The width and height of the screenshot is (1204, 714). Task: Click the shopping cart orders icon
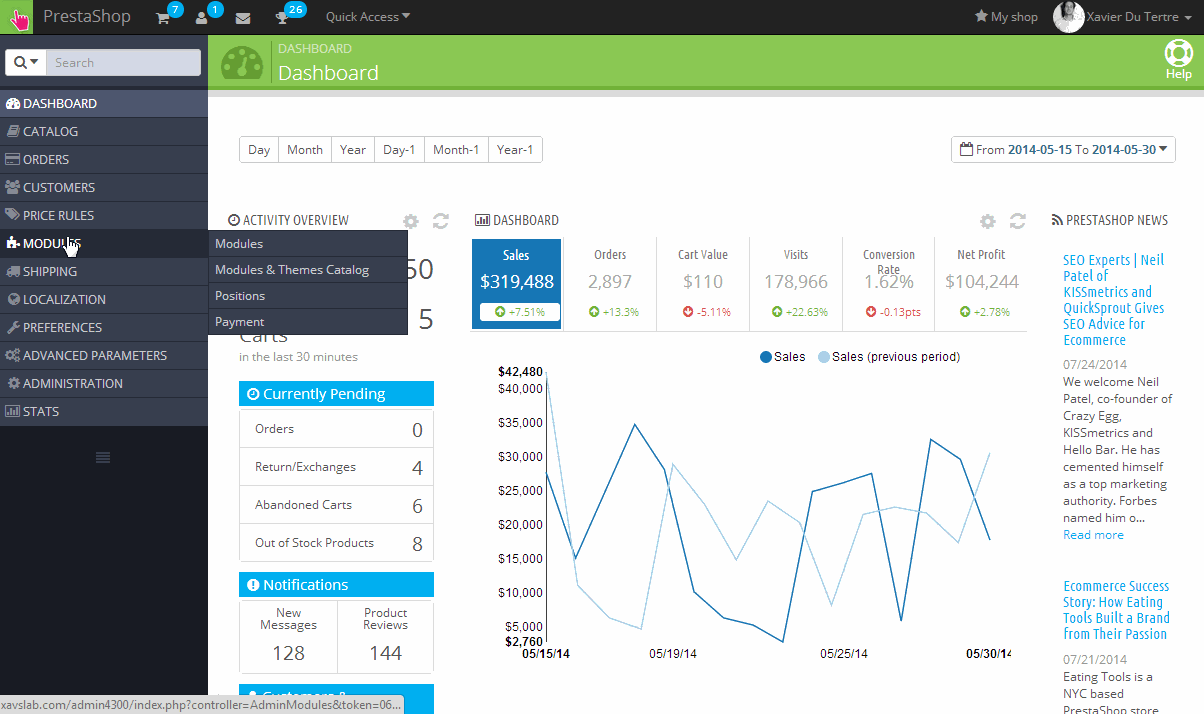tap(163, 18)
